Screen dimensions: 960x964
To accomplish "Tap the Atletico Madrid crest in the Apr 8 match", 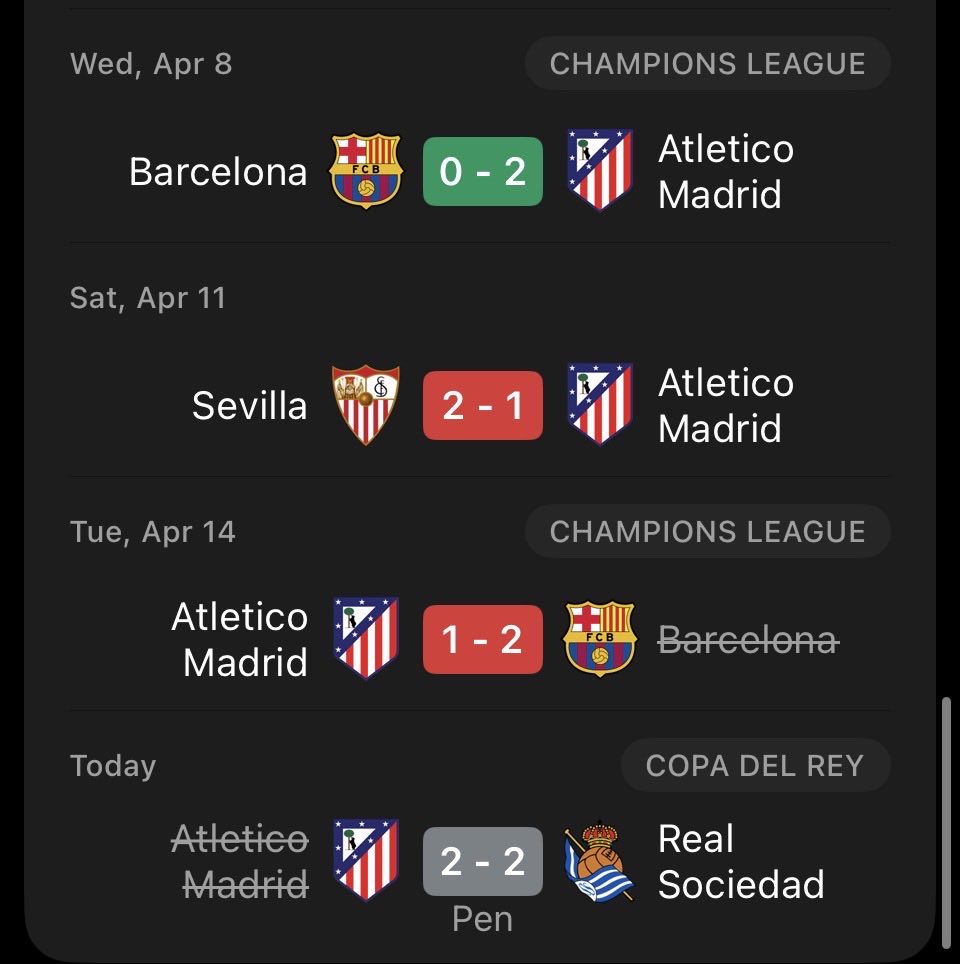I will pos(600,170).
